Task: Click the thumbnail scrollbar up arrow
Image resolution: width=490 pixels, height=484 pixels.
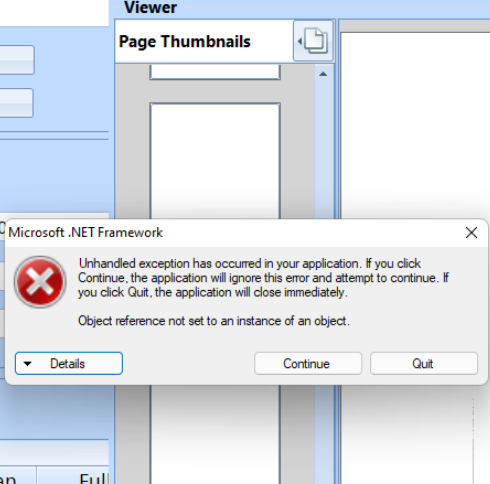Action: click(x=323, y=74)
